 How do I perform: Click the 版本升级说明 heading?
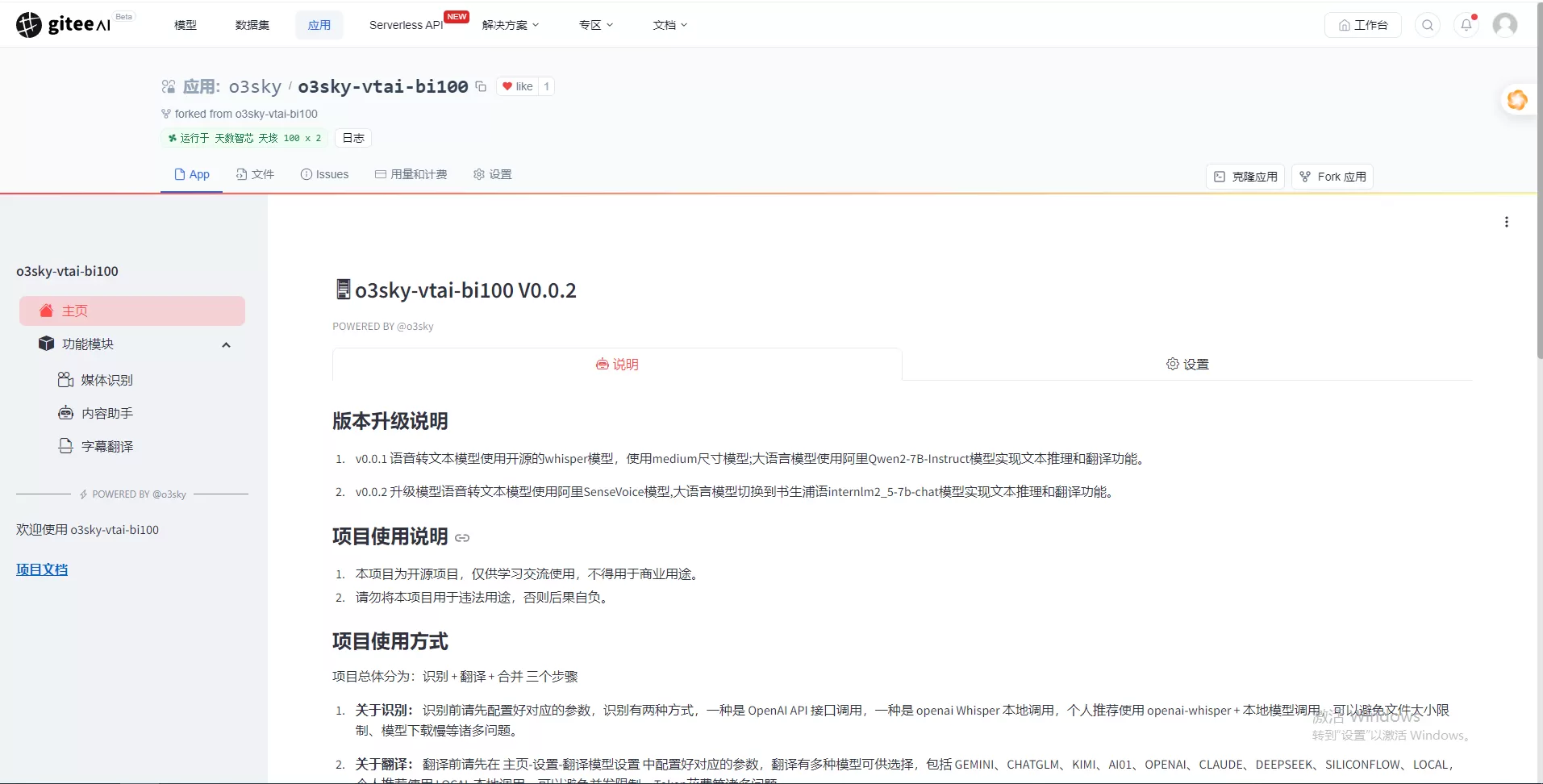390,421
